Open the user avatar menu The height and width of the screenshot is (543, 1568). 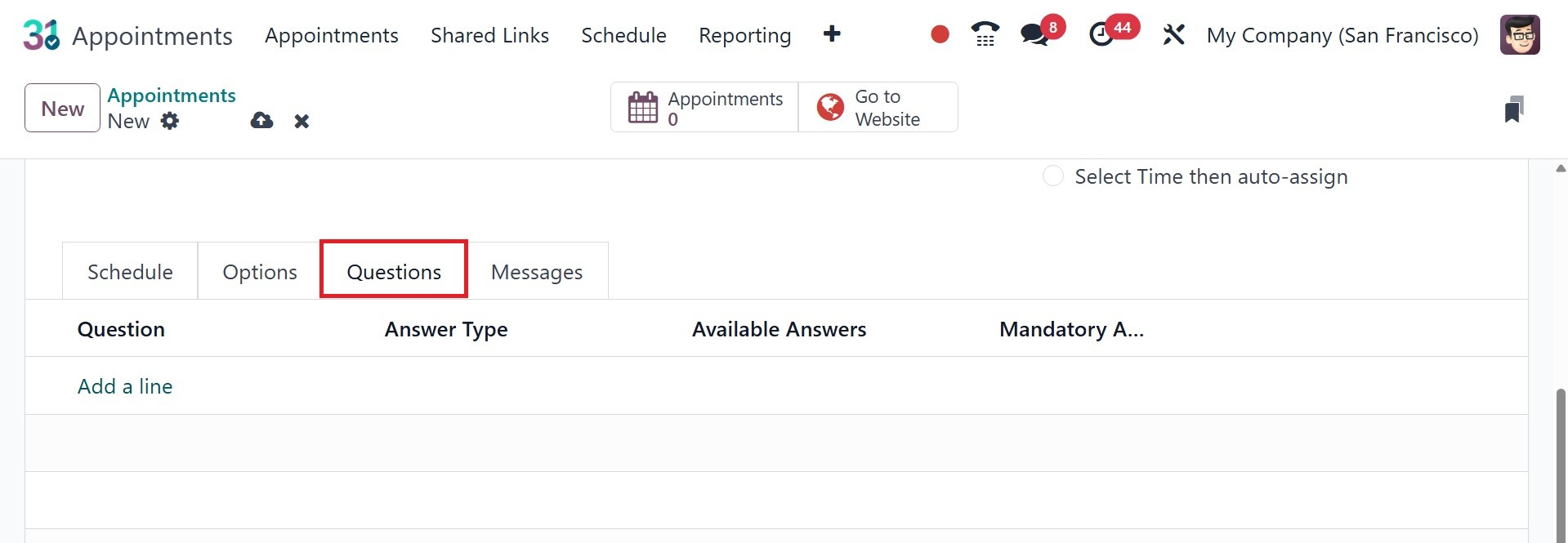point(1519,35)
